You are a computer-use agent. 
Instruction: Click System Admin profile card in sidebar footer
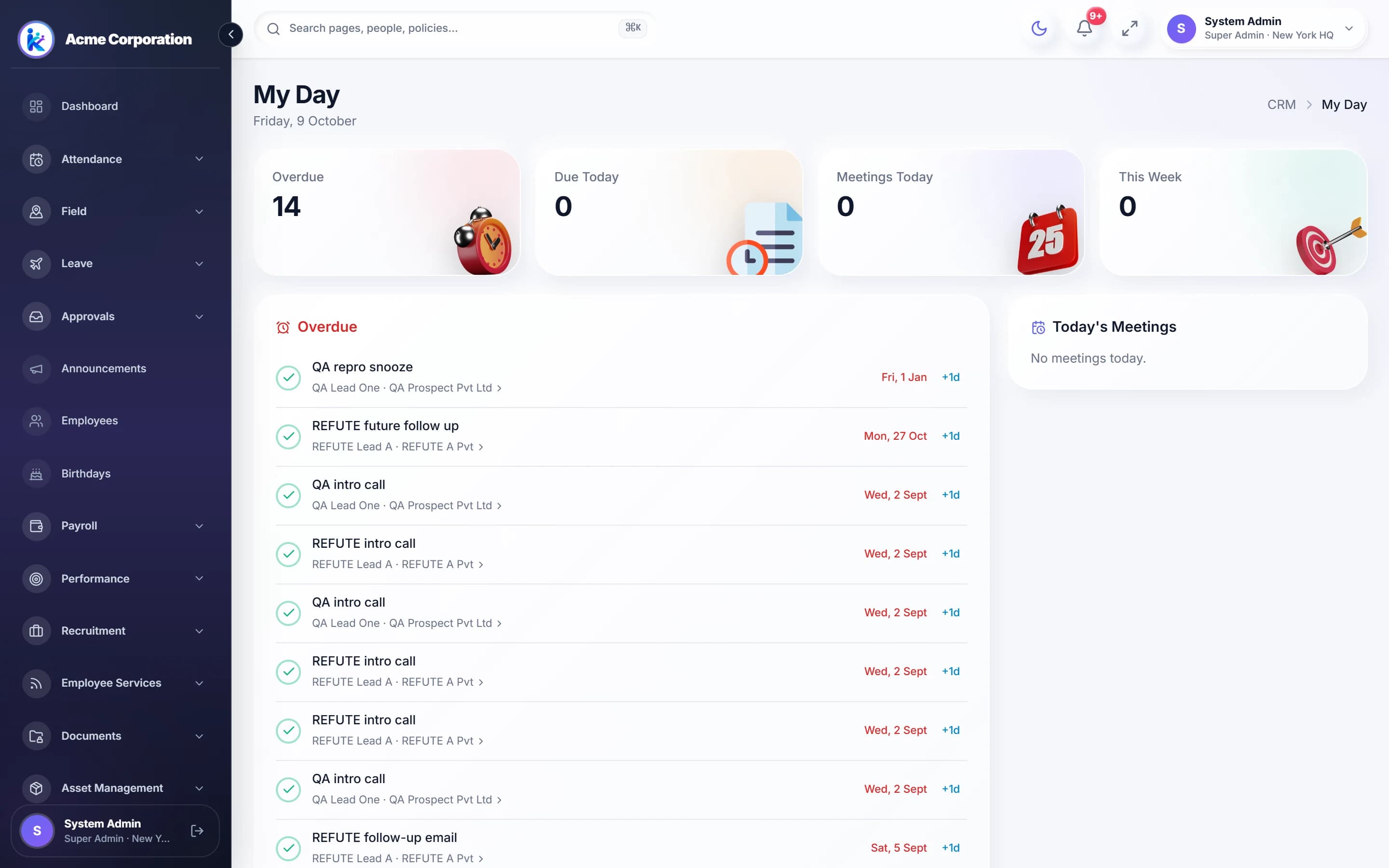pos(115,831)
